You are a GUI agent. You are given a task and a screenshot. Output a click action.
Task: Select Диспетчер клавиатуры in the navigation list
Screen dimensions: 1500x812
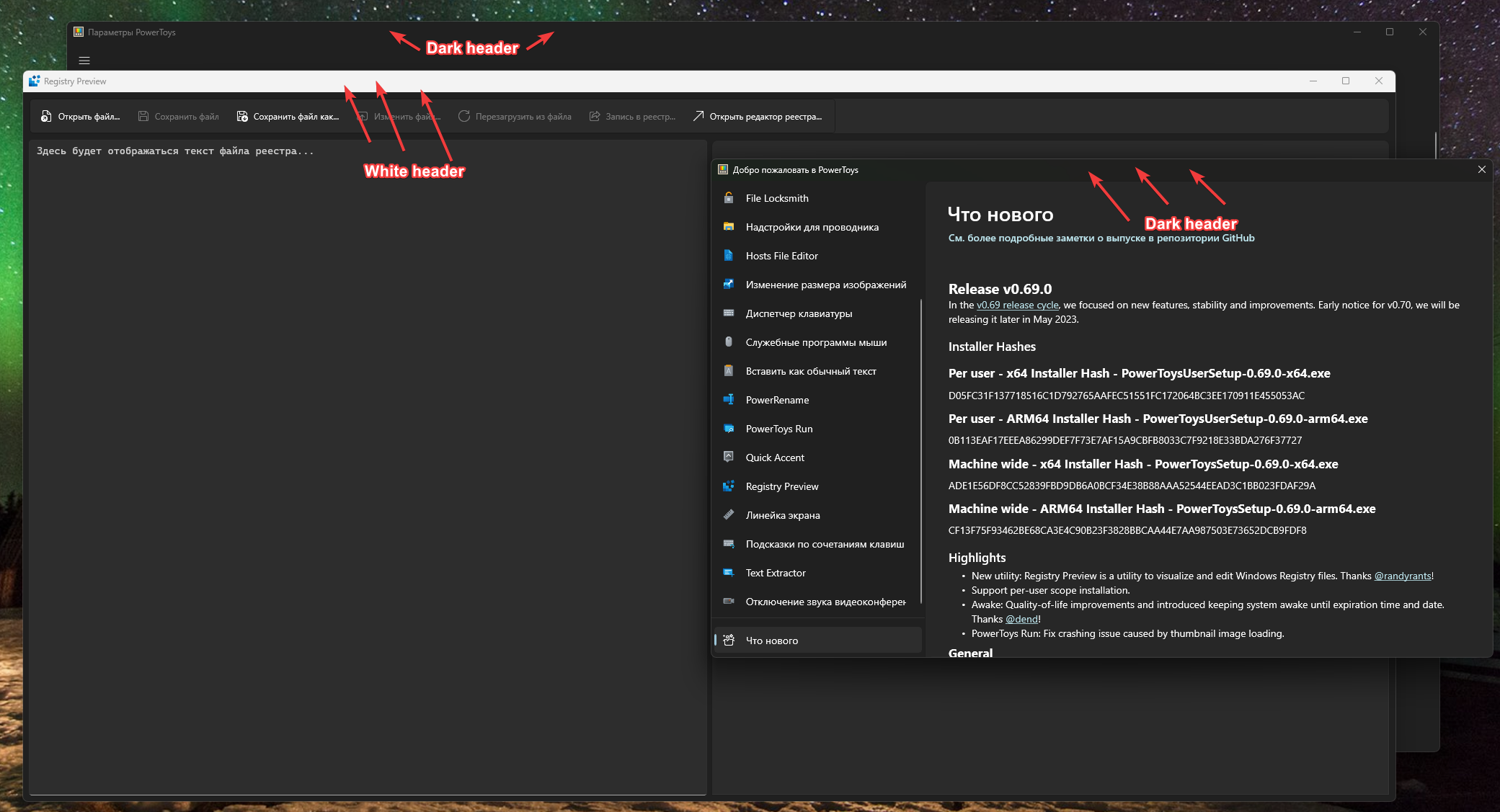(799, 313)
